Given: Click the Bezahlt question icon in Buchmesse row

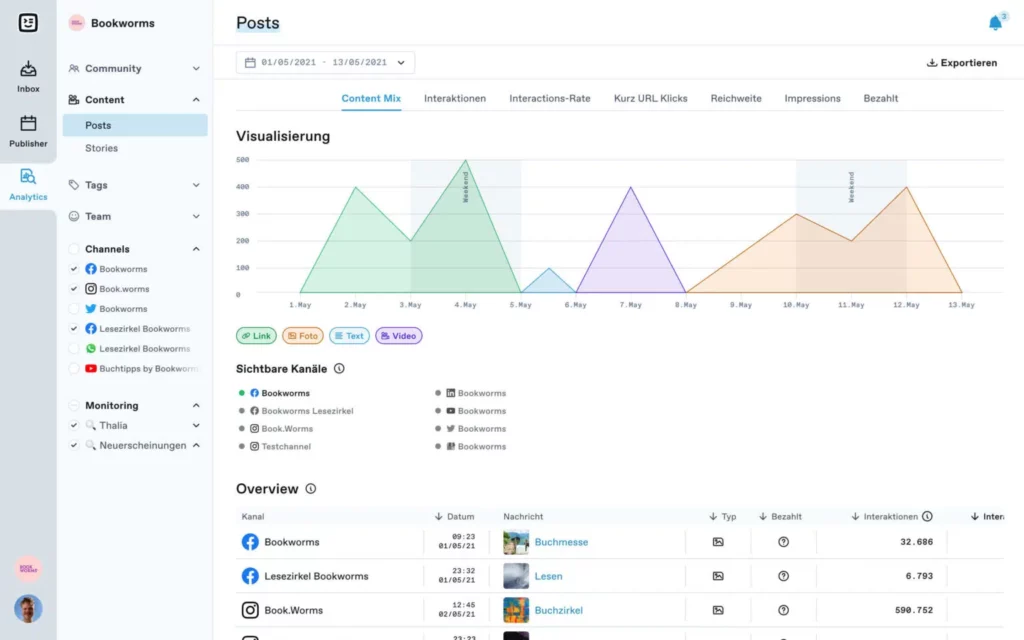Looking at the screenshot, I should click(783, 542).
